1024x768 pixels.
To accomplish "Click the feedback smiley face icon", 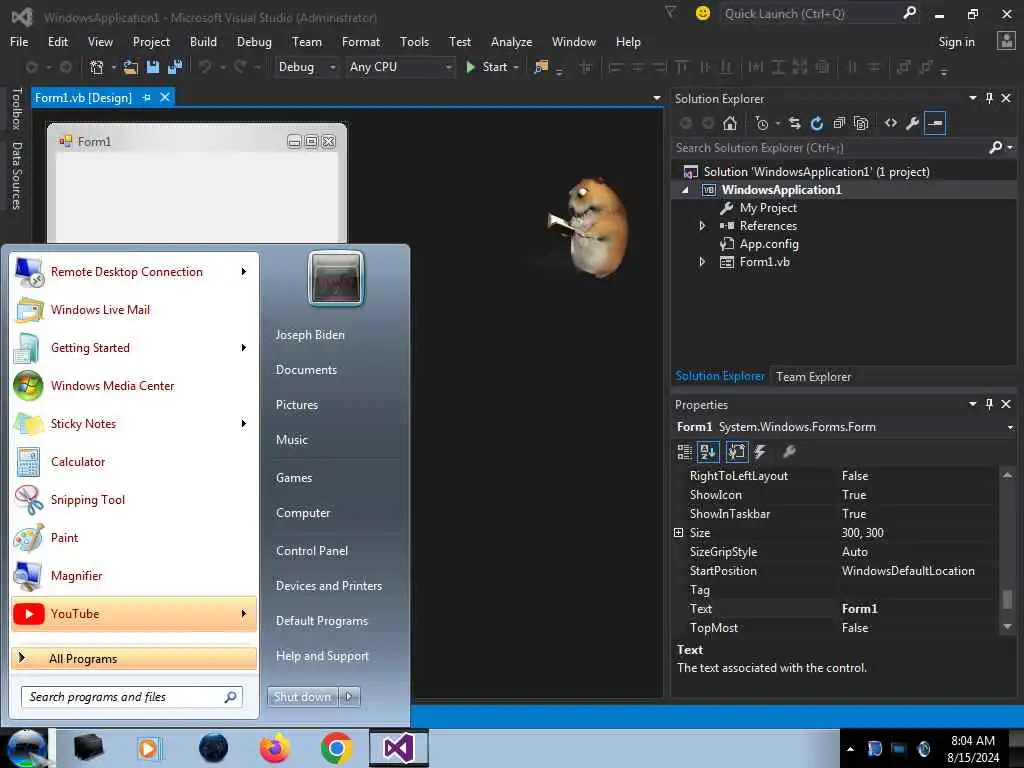I will 703,13.
